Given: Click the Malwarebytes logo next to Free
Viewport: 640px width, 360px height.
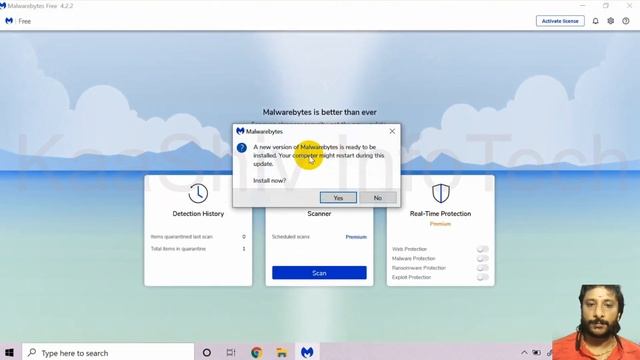Looking at the screenshot, I should [9, 21].
